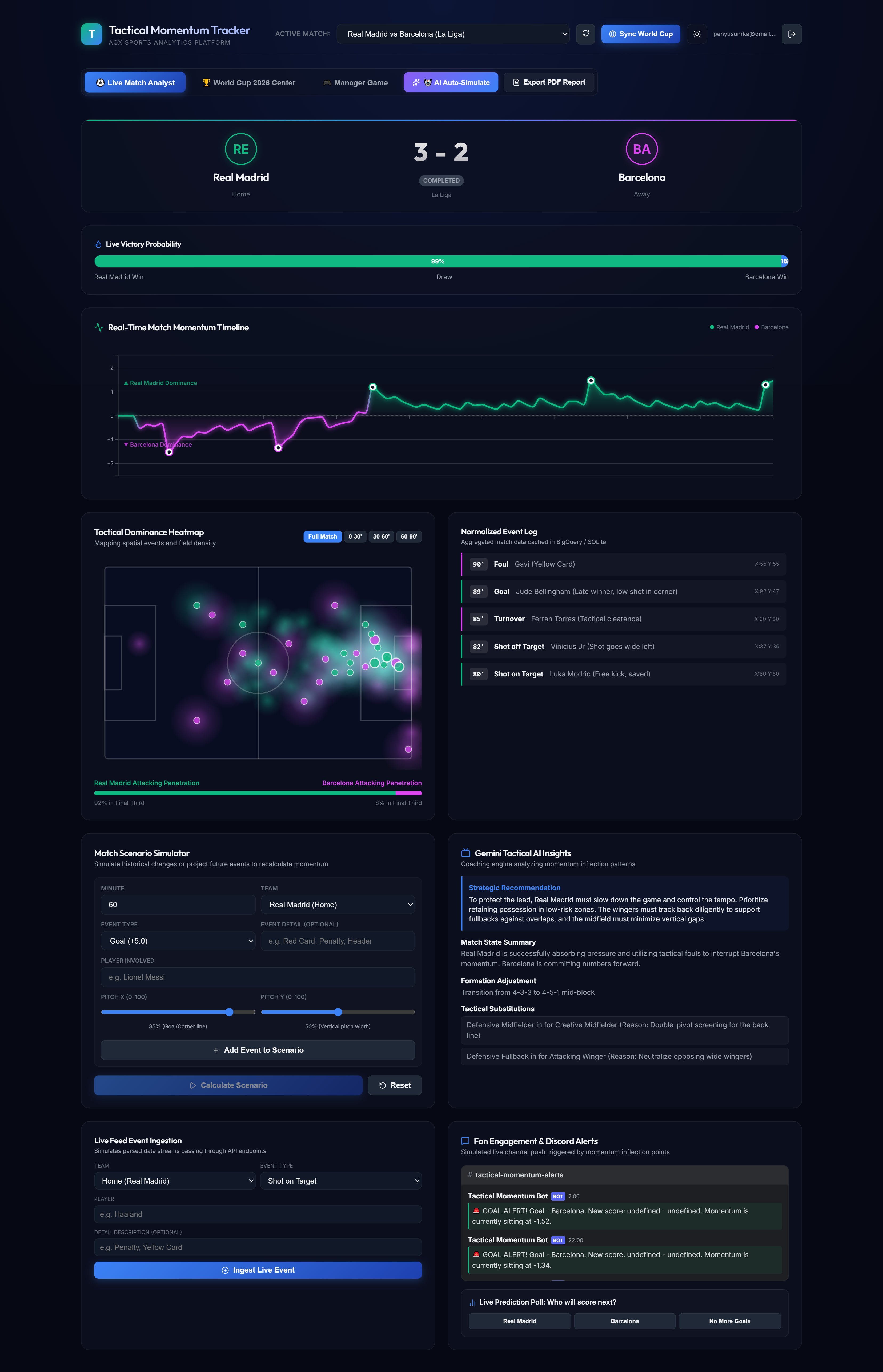Select the Full Match heatmap filter
This screenshot has height=1372, width=883.
323,537
